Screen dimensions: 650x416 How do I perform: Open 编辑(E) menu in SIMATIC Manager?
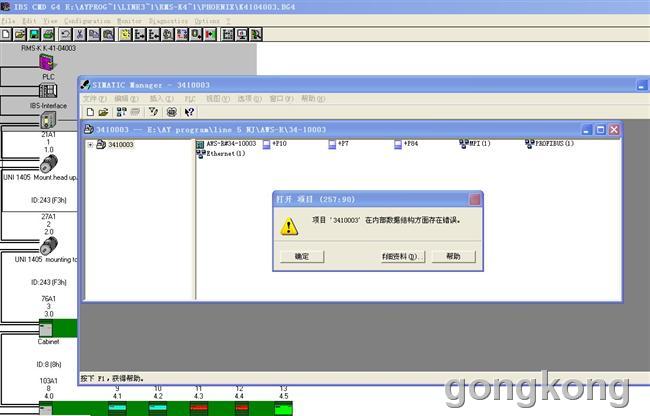(126, 99)
